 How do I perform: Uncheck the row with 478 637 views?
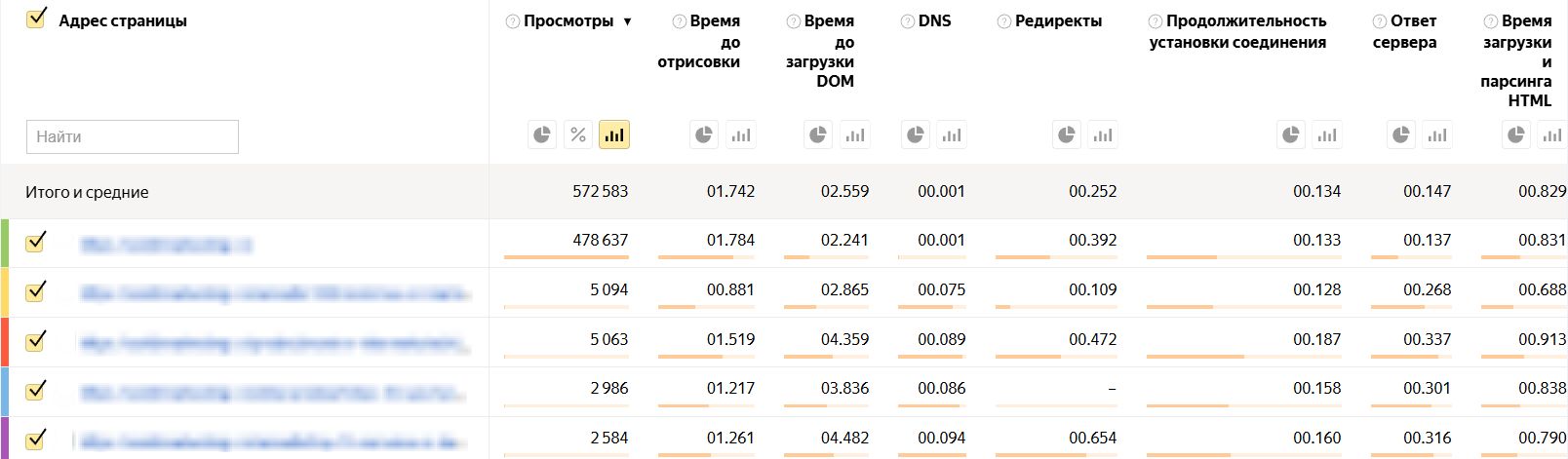36,241
